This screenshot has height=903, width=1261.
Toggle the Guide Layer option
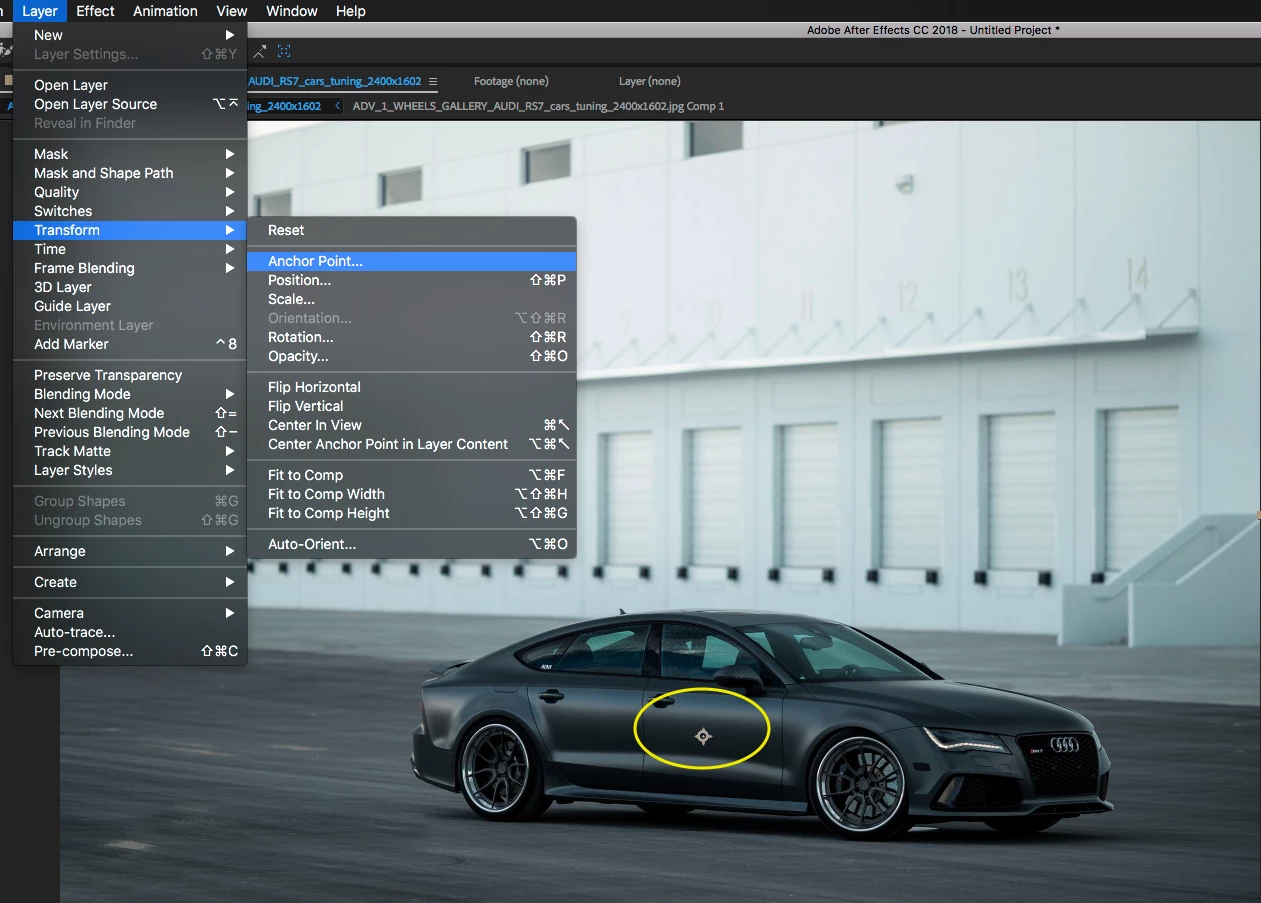click(130, 306)
